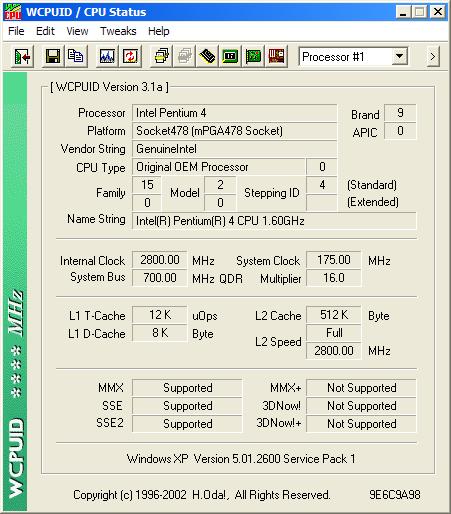451x514 pixels.
Task: Click the Multiplier value 16.0
Action: [333, 278]
